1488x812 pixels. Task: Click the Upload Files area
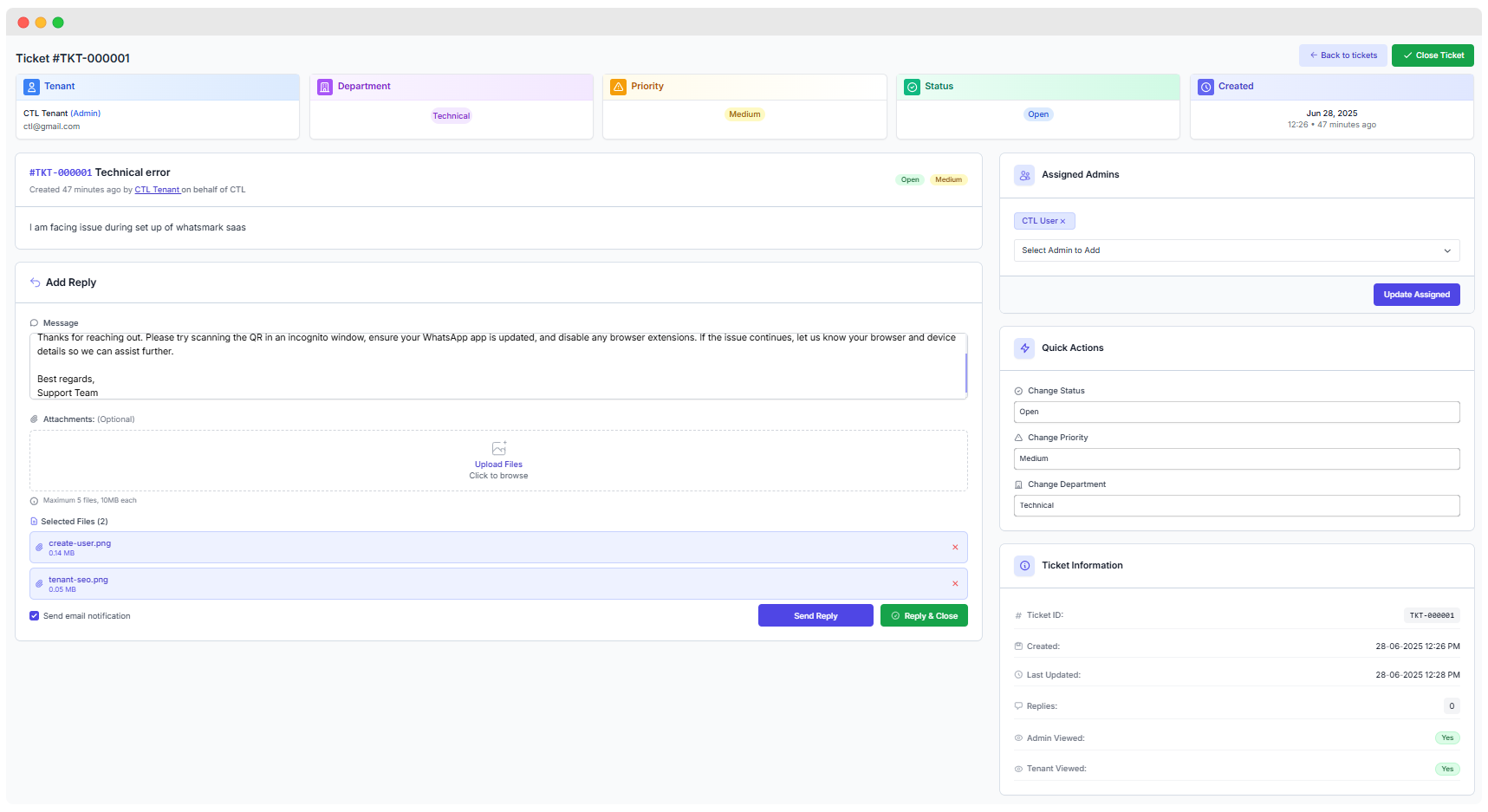(498, 461)
